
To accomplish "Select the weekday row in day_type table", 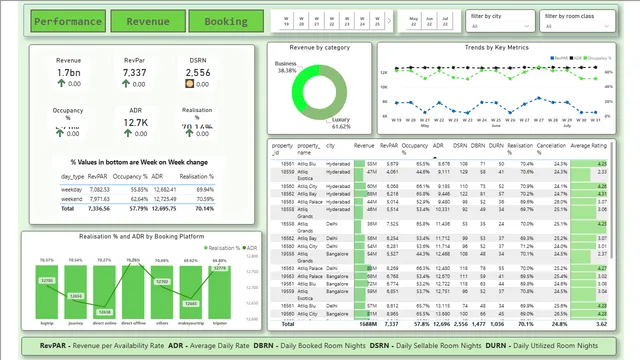I will tap(137, 189).
